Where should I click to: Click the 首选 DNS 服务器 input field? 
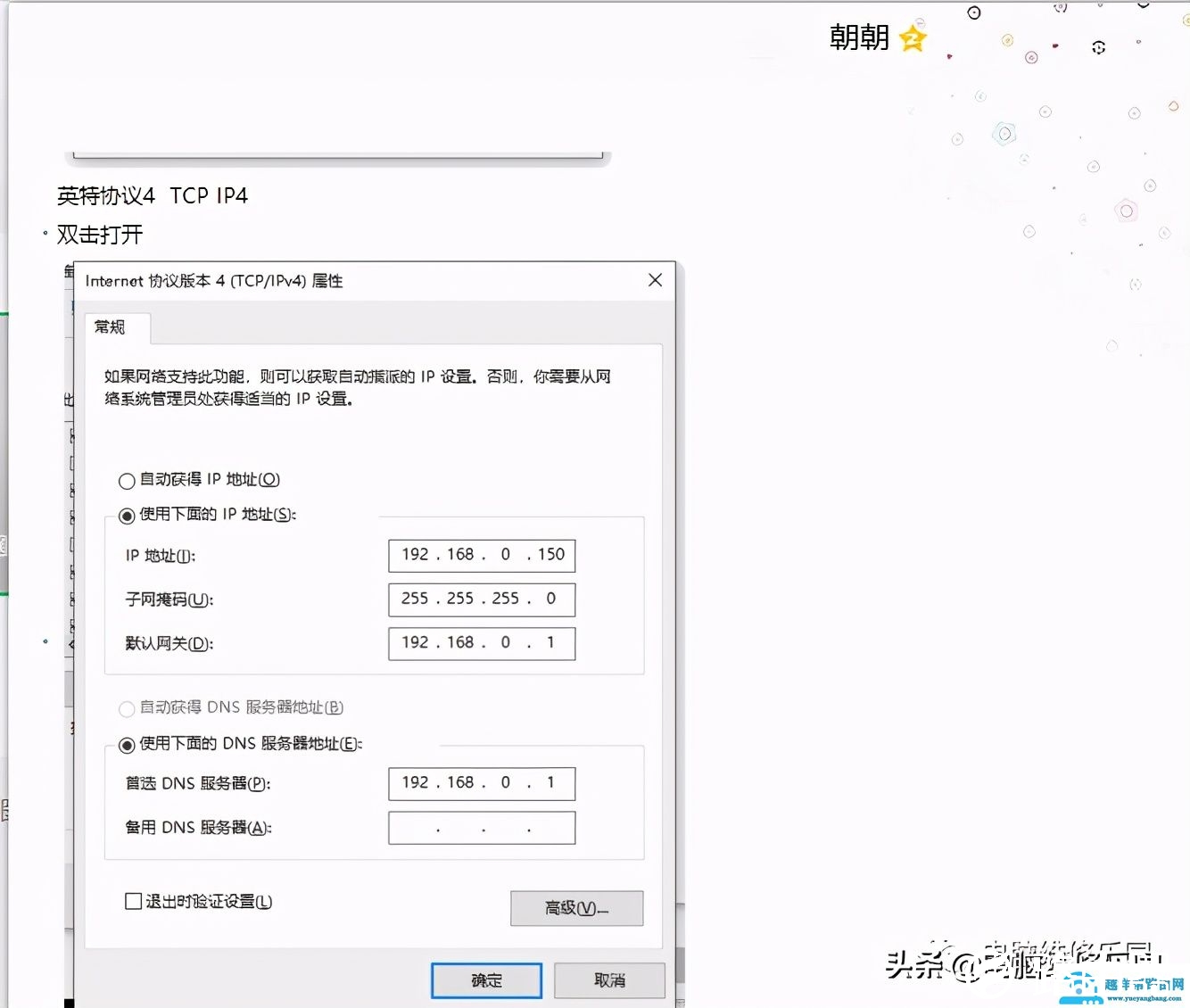click(x=482, y=783)
